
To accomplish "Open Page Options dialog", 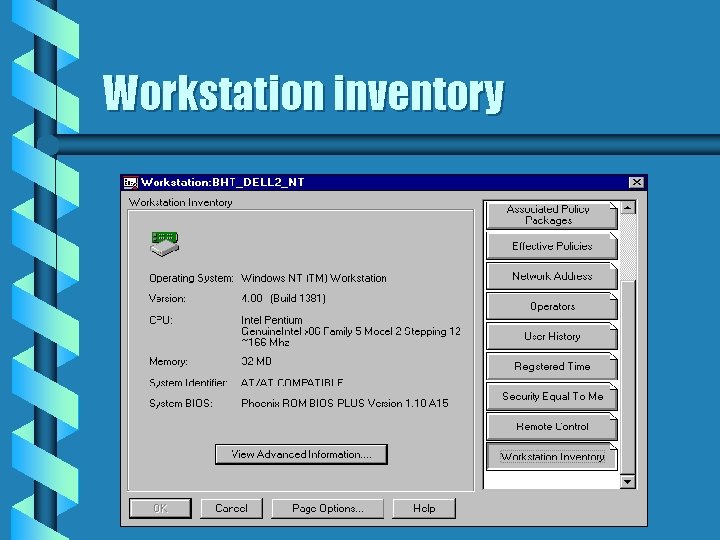I will point(327,508).
